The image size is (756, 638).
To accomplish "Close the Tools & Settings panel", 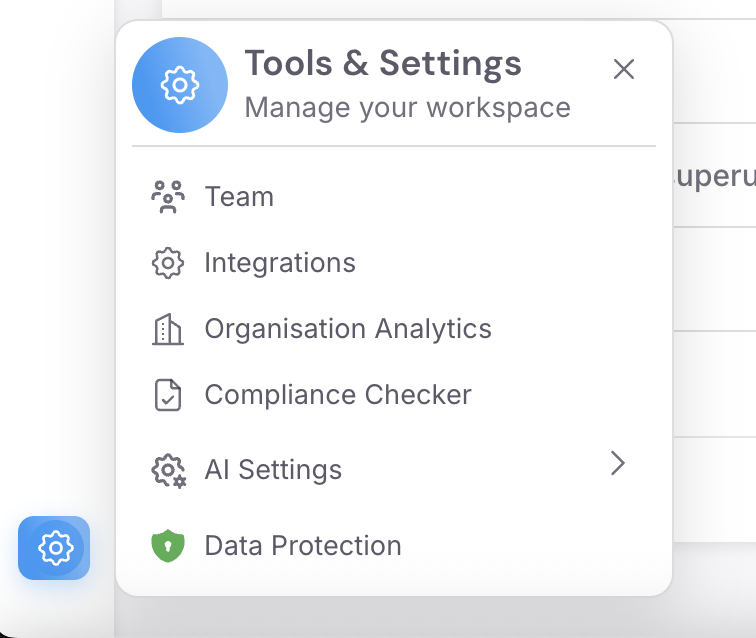I will (x=623, y=69).
